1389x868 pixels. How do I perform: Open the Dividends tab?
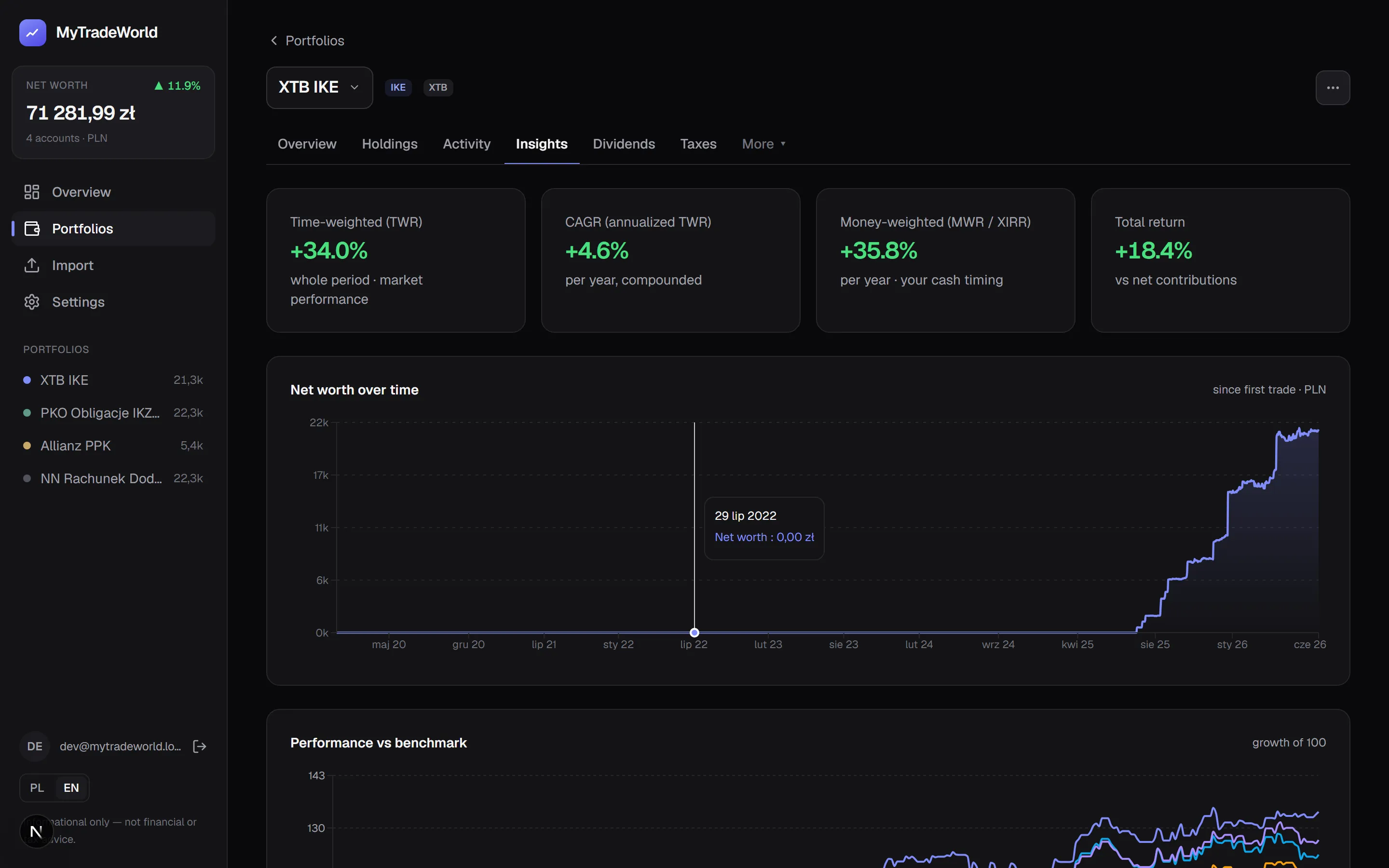(x=624, y=144)
